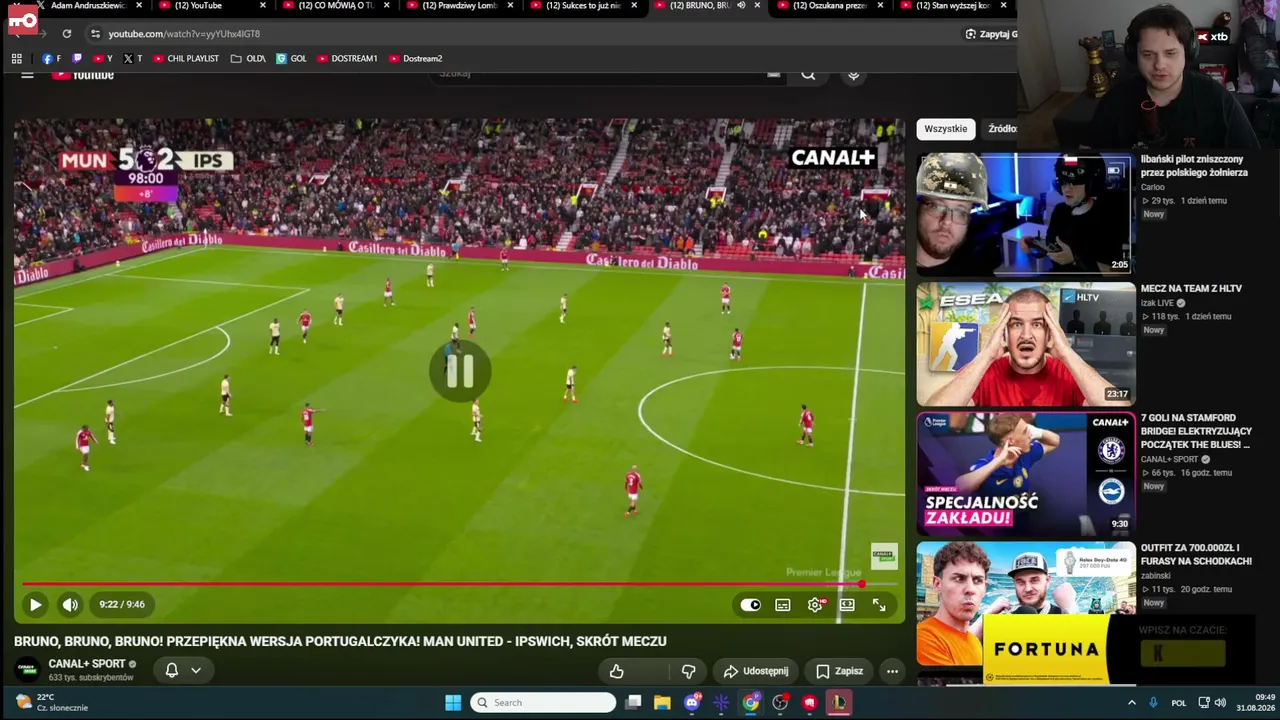Show hidden system tray icons chevron
This screenshot has width=1280, height=720.
[x=1132, y=703]
